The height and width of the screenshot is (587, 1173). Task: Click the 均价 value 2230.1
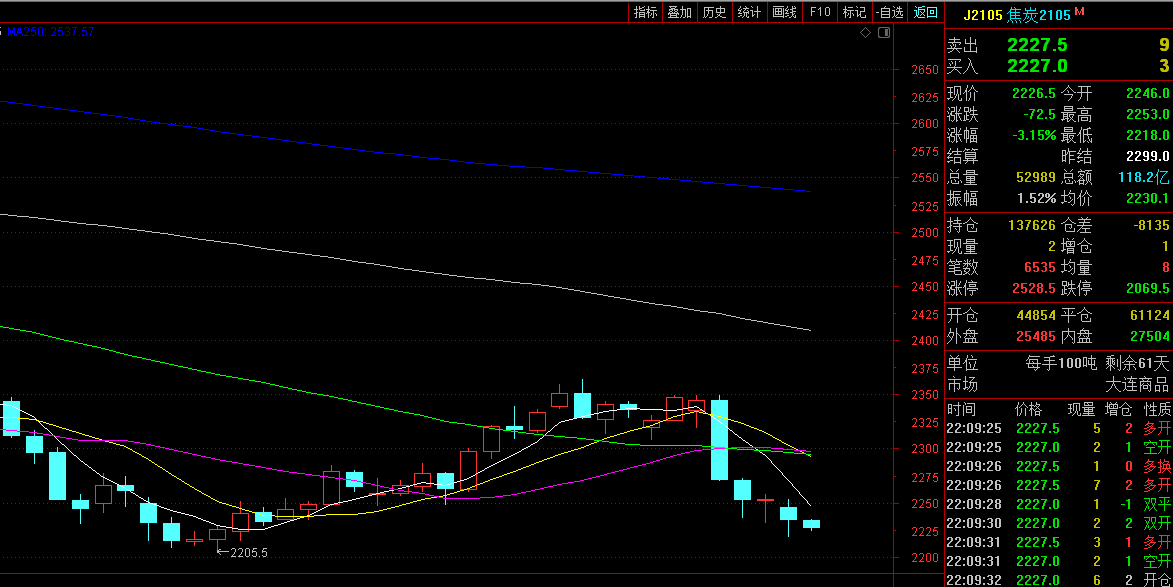[x=1148, y=198]
